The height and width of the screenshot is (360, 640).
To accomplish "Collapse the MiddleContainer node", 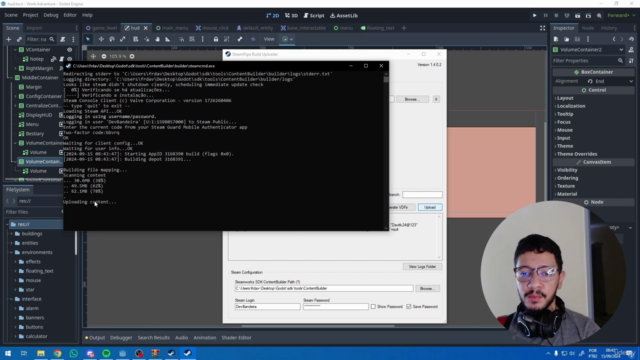I will [x=11, y=78].
